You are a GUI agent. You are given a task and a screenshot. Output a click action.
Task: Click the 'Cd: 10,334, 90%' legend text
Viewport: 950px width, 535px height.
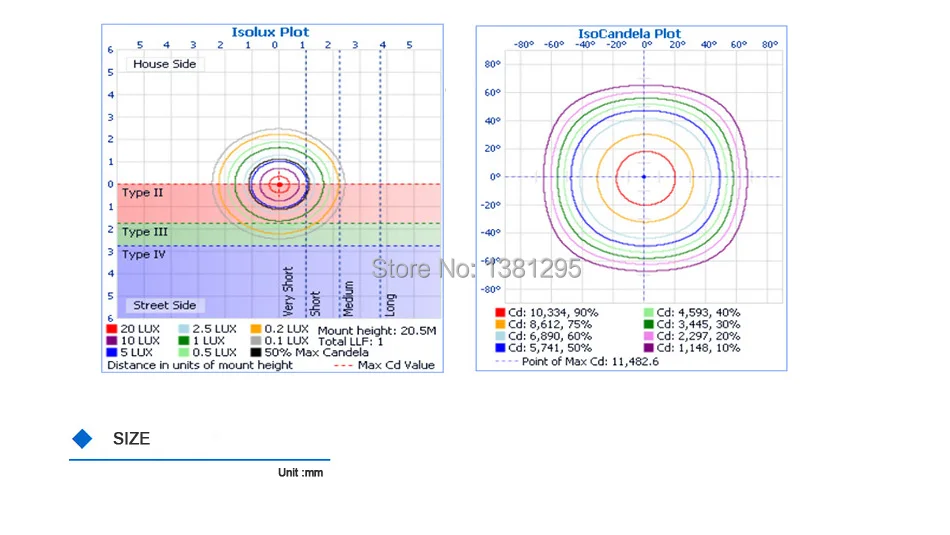[x=553, y=313]
